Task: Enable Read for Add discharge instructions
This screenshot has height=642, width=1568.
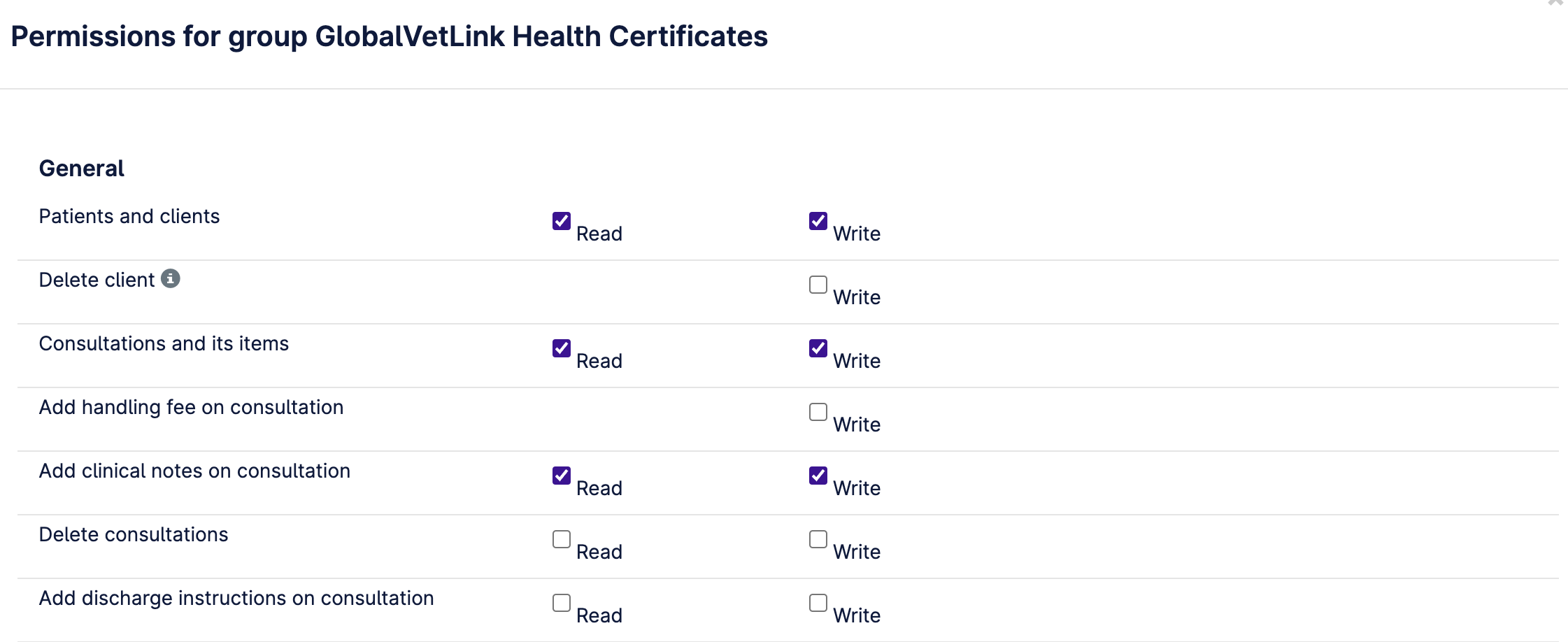Action: pos(562,603)
